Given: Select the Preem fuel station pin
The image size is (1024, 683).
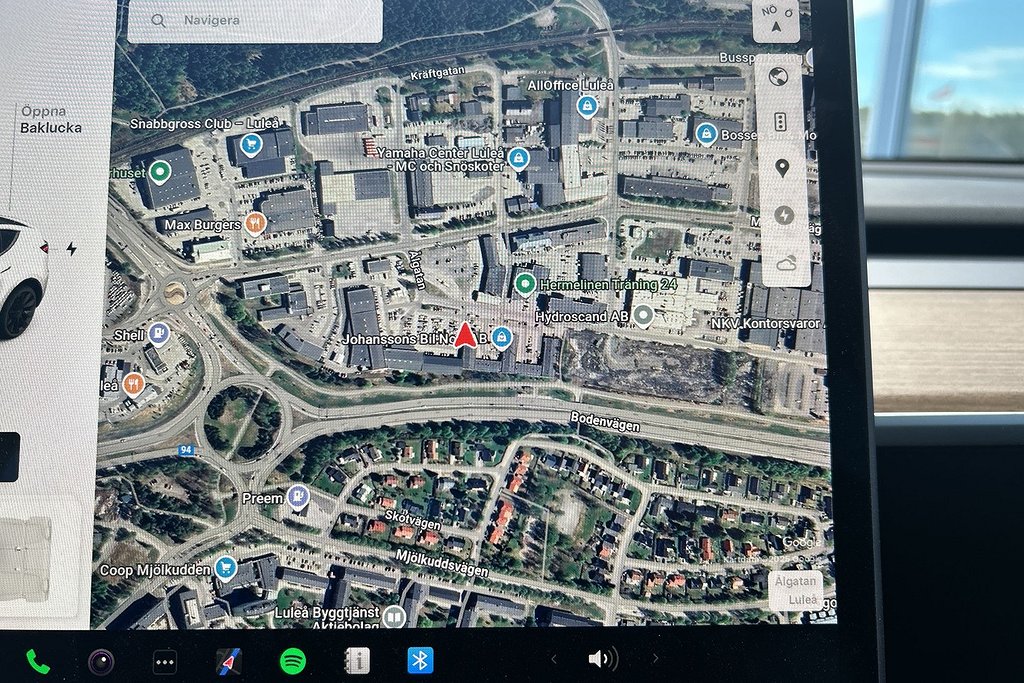Looking at the screenshot, I should pyautogui.click(x=298, y=497).
